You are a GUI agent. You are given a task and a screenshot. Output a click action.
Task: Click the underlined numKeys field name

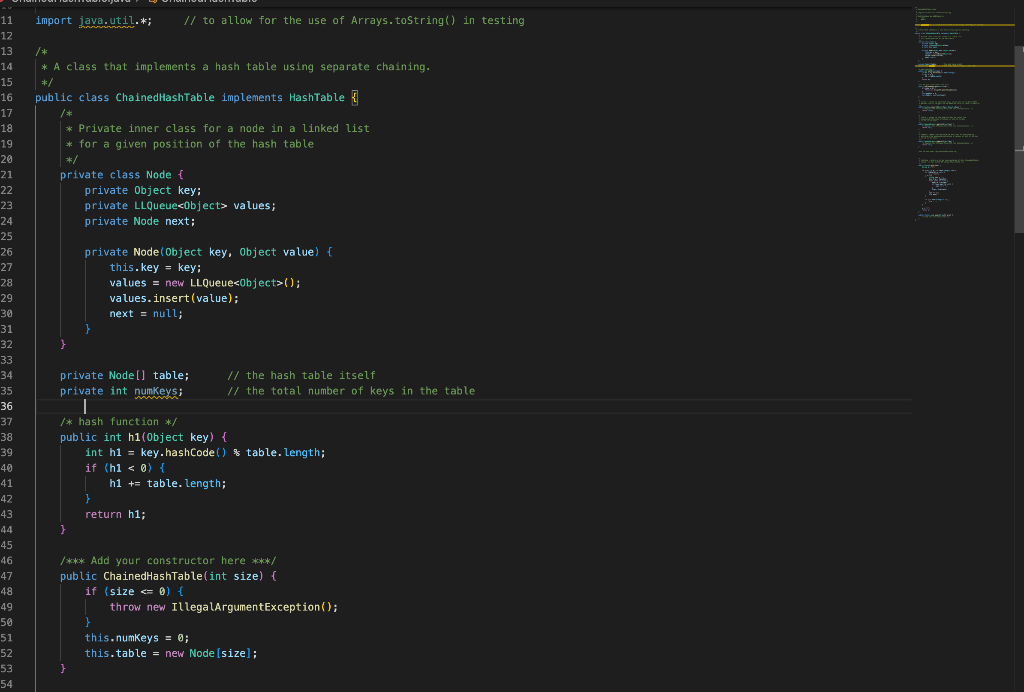pyautogui.click(x=156, y=390)
